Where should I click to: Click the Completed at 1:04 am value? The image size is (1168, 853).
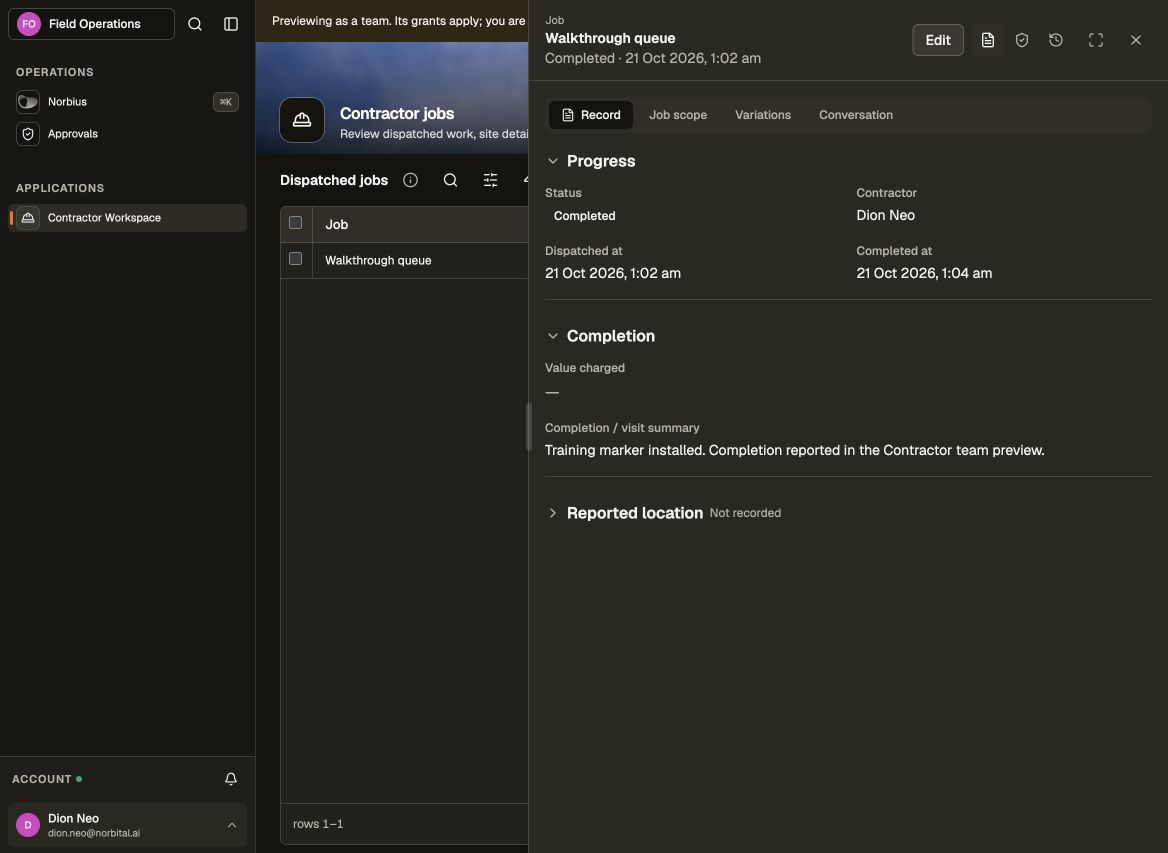click(x=924, y=273)
